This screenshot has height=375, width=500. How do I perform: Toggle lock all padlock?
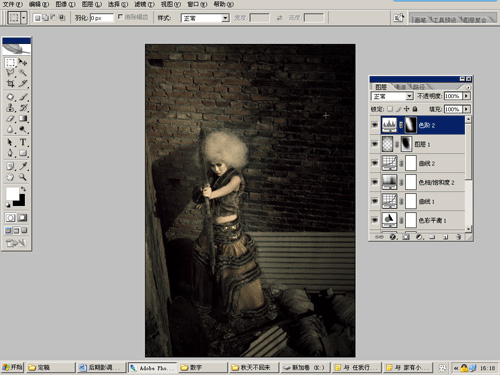(415, 109)
